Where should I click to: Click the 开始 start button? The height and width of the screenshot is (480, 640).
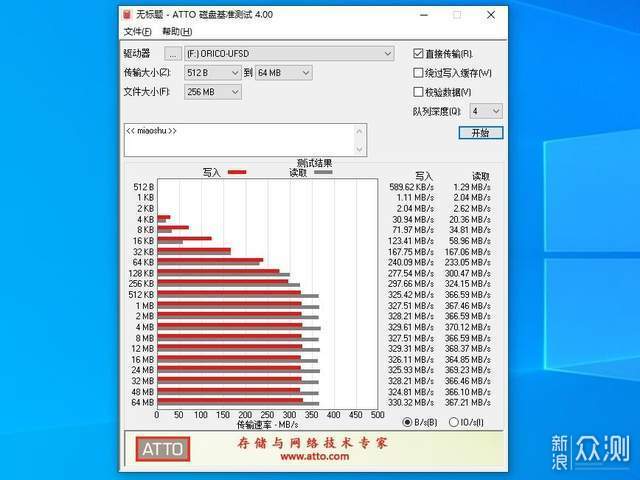481,133
